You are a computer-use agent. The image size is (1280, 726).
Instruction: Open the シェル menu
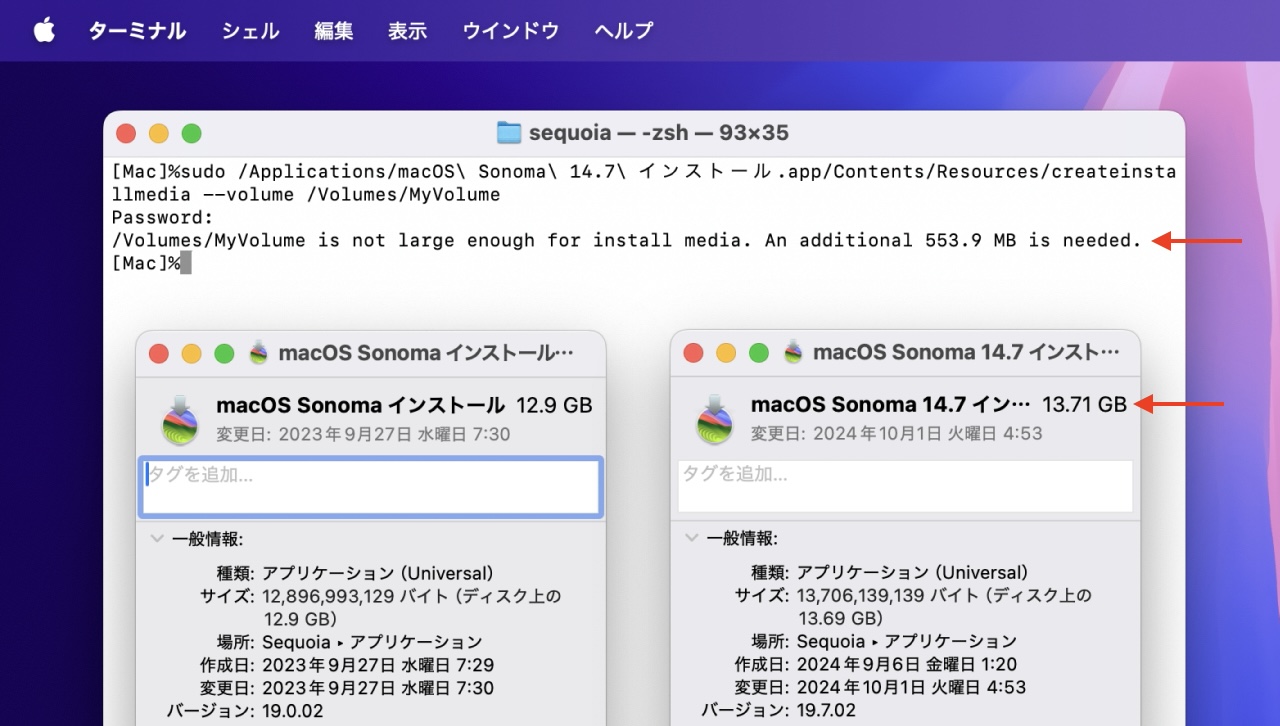coord(250,31)
